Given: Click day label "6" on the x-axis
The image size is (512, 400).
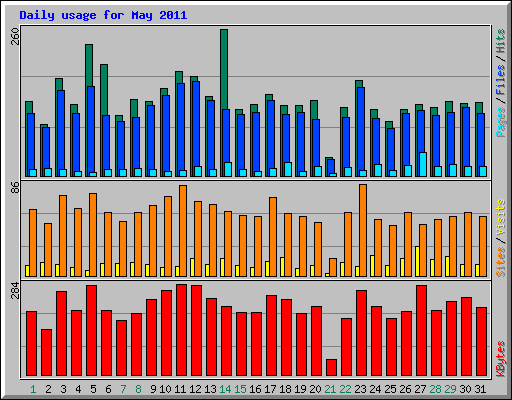Looking at the screenshot, I should [x=108, y=389].
